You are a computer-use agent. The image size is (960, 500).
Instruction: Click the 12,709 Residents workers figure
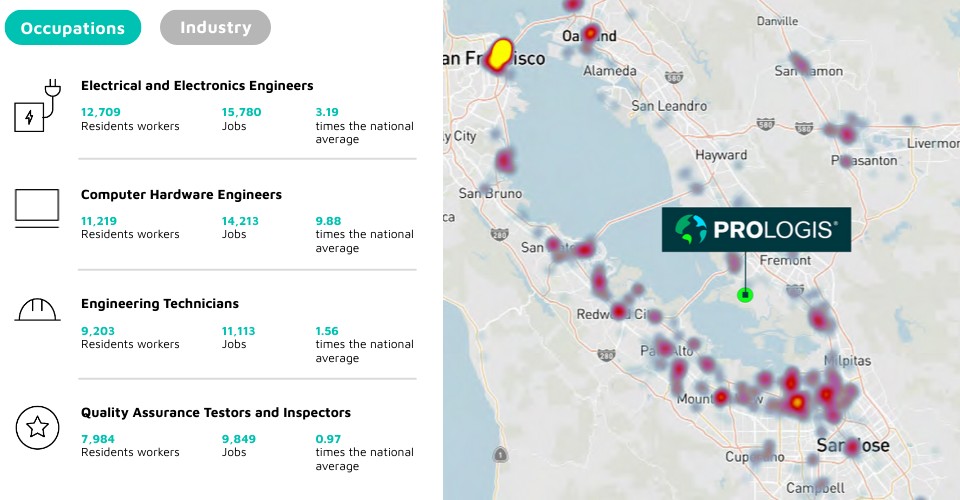point(100,112)
